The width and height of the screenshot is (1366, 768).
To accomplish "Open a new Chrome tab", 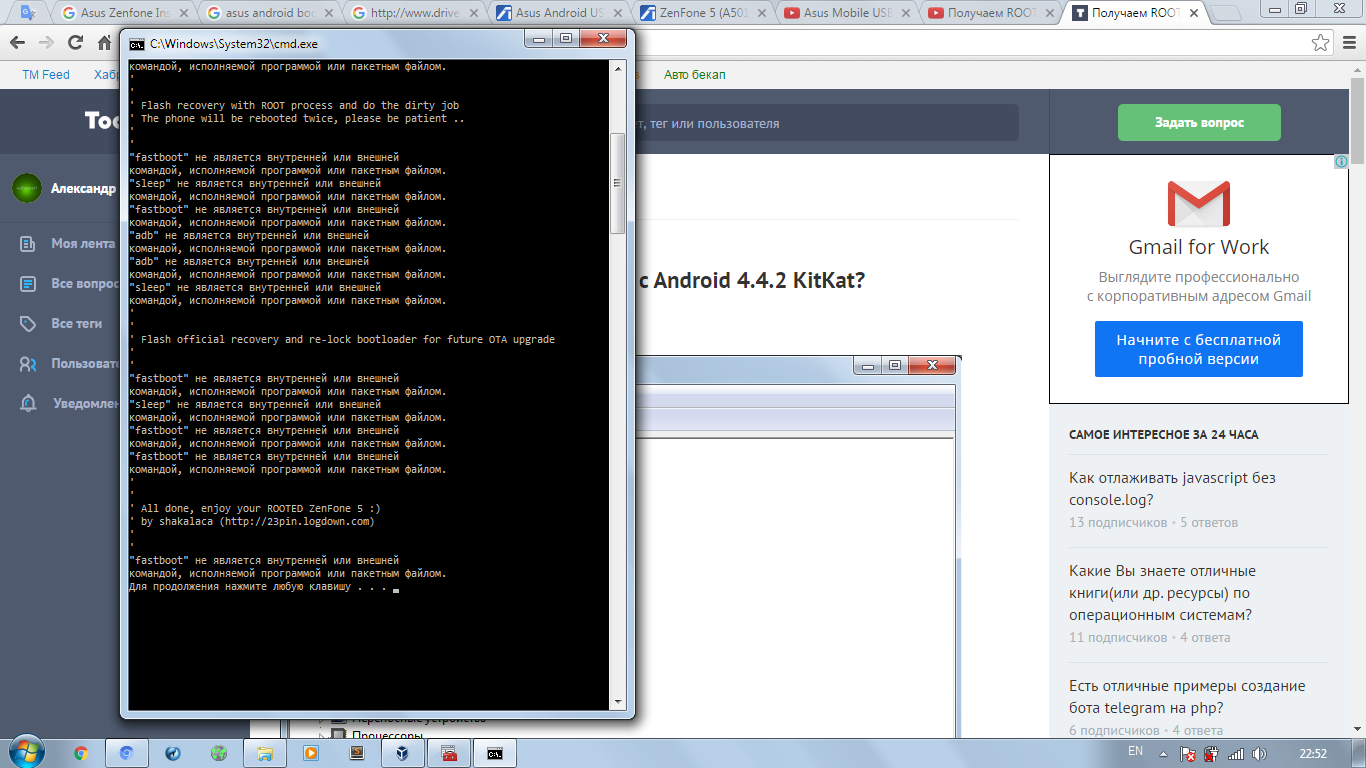I will 1228,14.
